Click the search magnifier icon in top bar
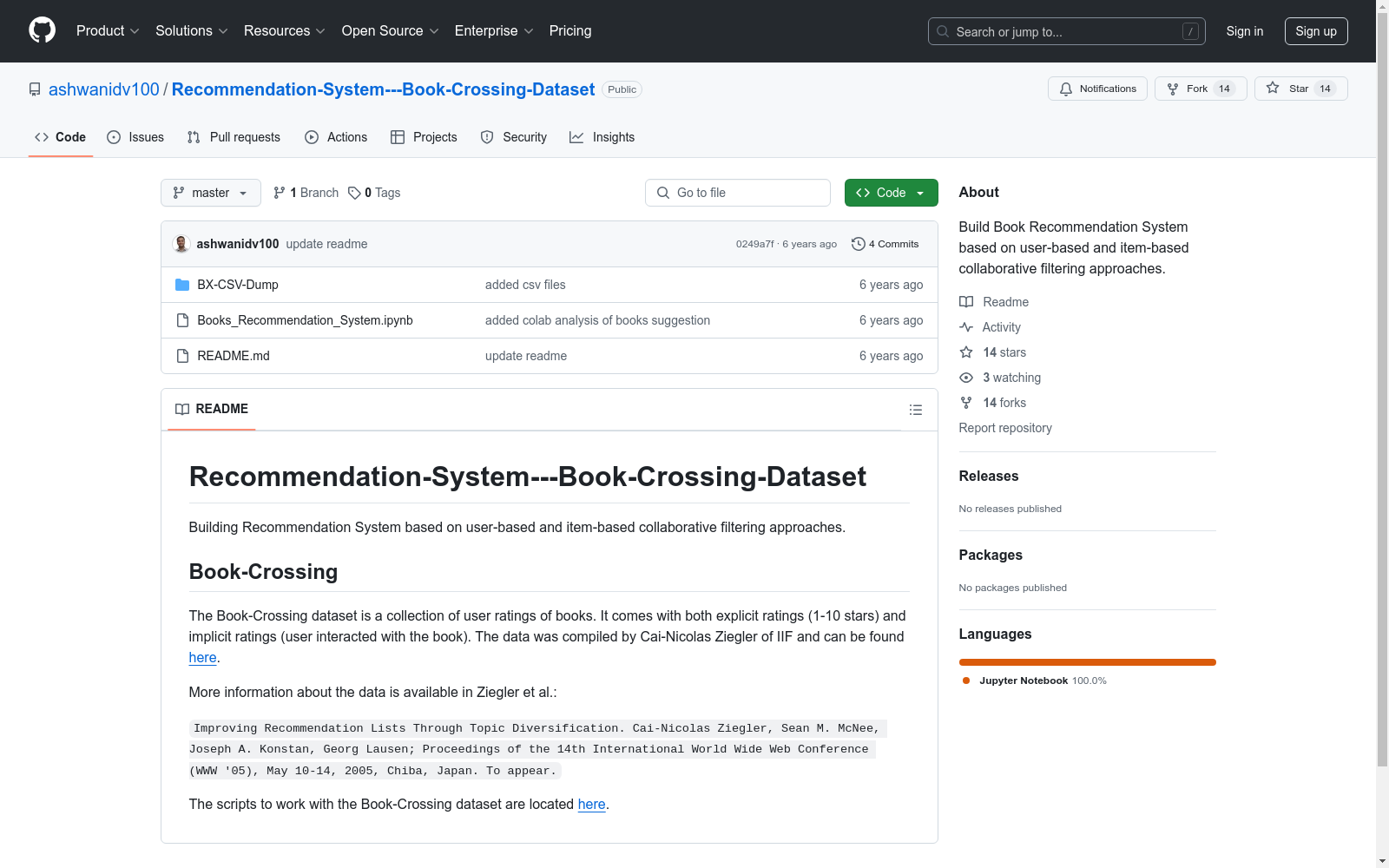The width and height of the screenshot is (1389, 868). (x=943, y=31)
